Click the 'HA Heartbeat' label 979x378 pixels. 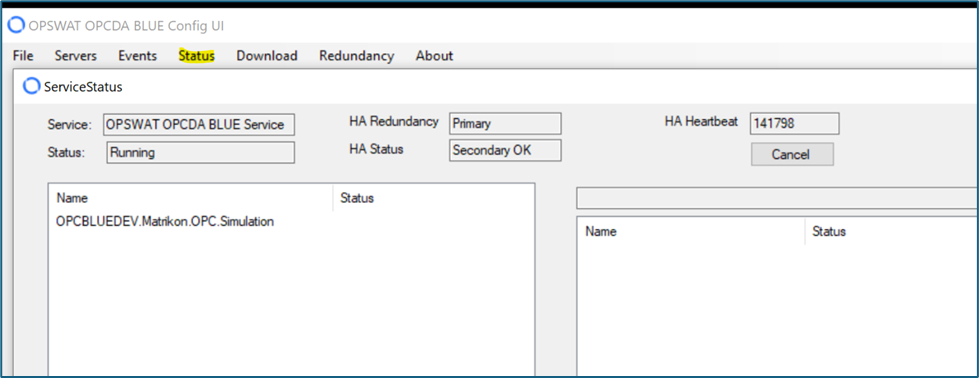[x=701, y=122]
